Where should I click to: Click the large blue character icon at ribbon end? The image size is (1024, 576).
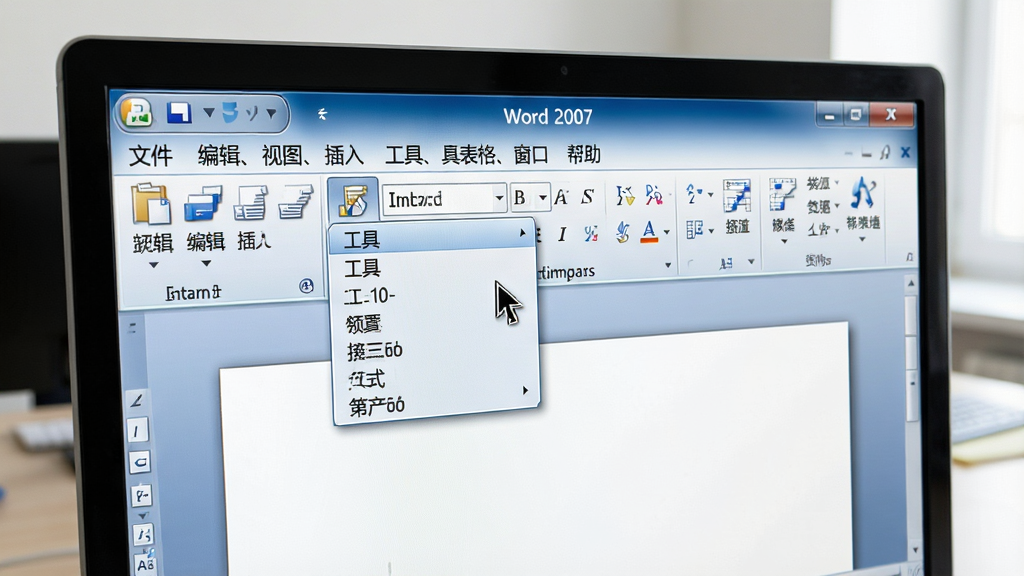click(x=863, y=193)
